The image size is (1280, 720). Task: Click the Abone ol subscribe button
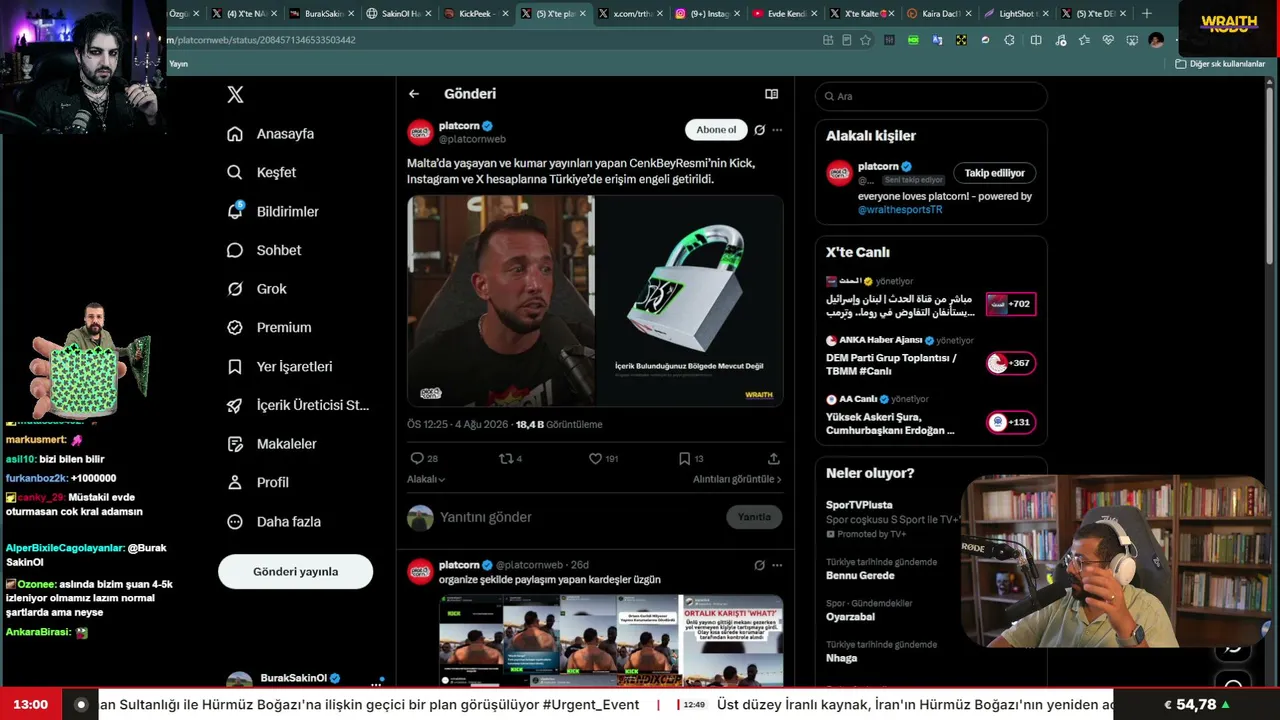[x=716, y=130]
